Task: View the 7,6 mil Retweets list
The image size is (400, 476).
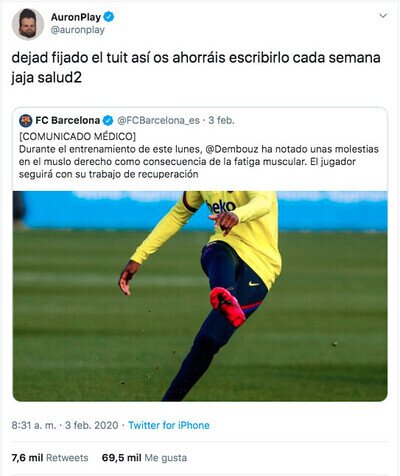Action: pyautogui.click(x=50, y=458)
